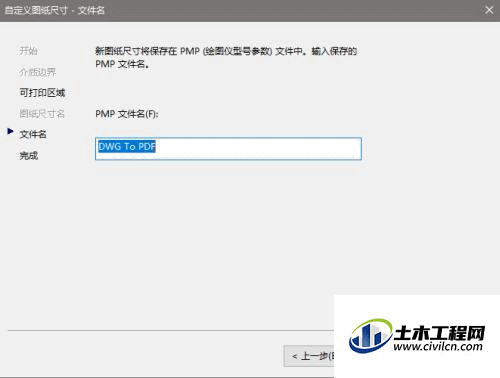The image size is (500, 378).
Task: Click the PMP file name input field
Action: tap(228, 149)
